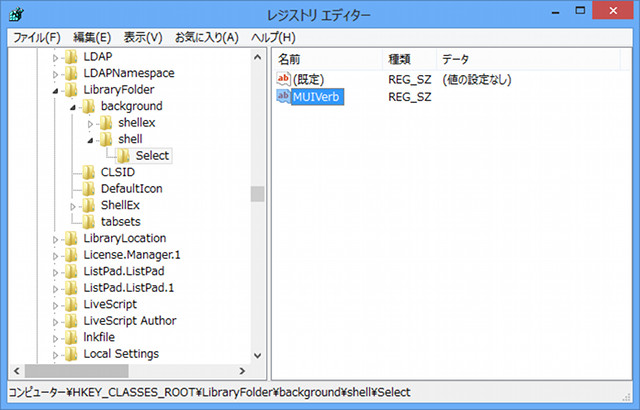Image resolution: width=640 pixels, height=410 pixels.
Task: Click the shell folder icon
Action: (106, 140)
